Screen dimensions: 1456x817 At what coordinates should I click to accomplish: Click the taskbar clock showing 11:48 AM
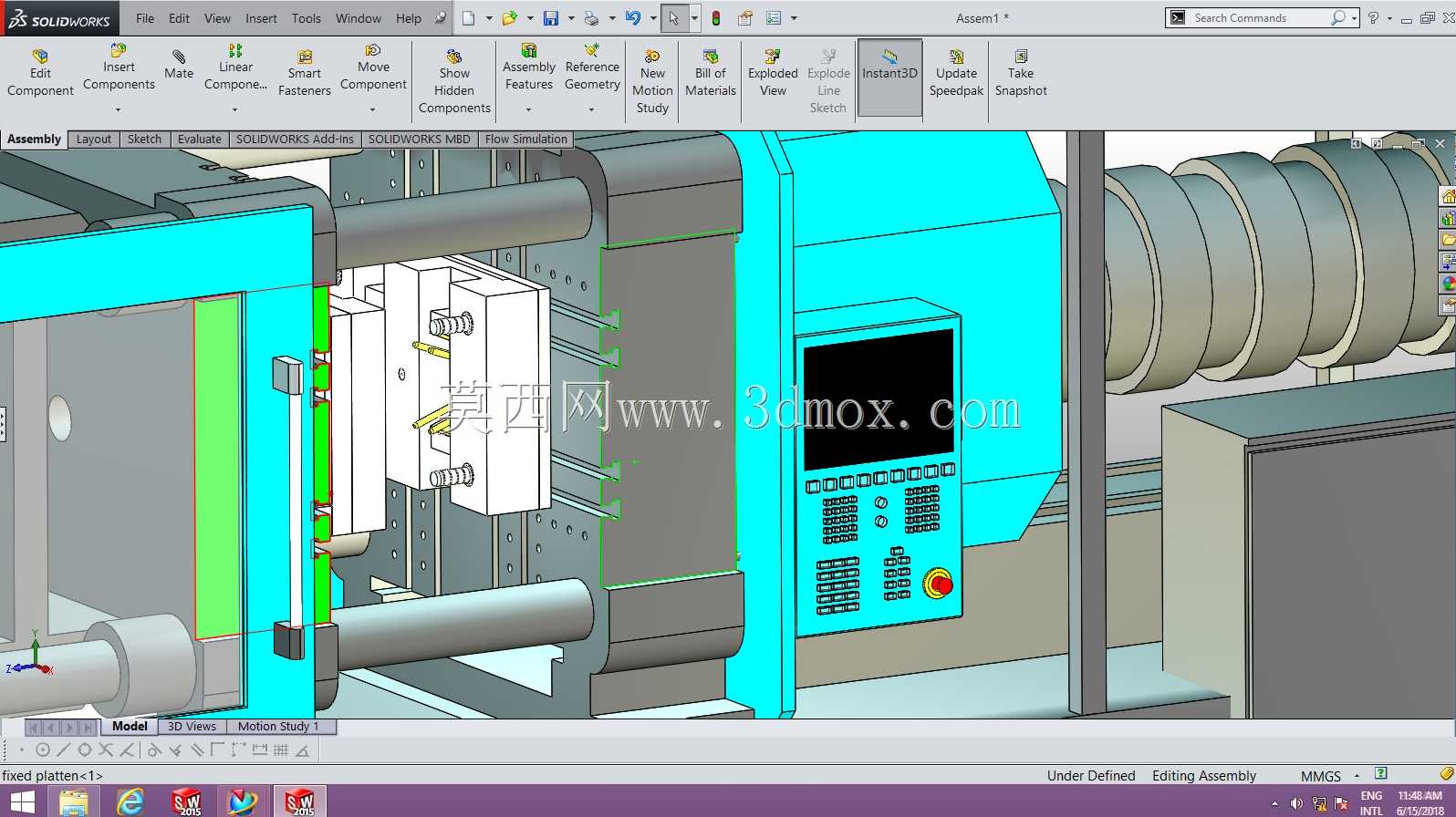point(1420,796)
